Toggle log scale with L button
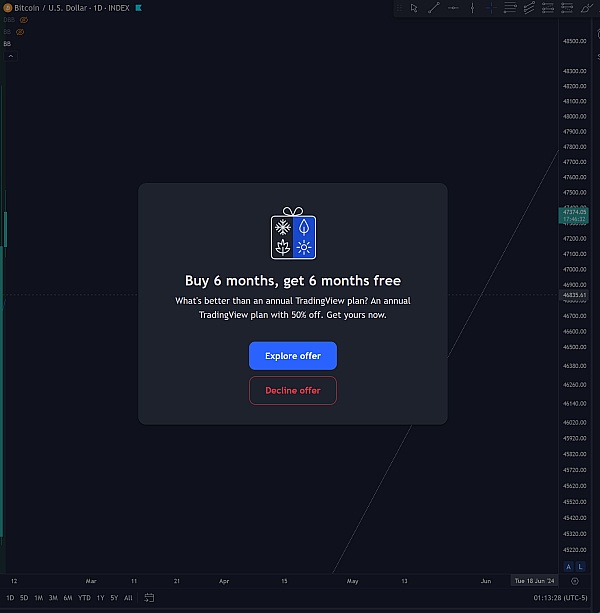 pos(580,566)
